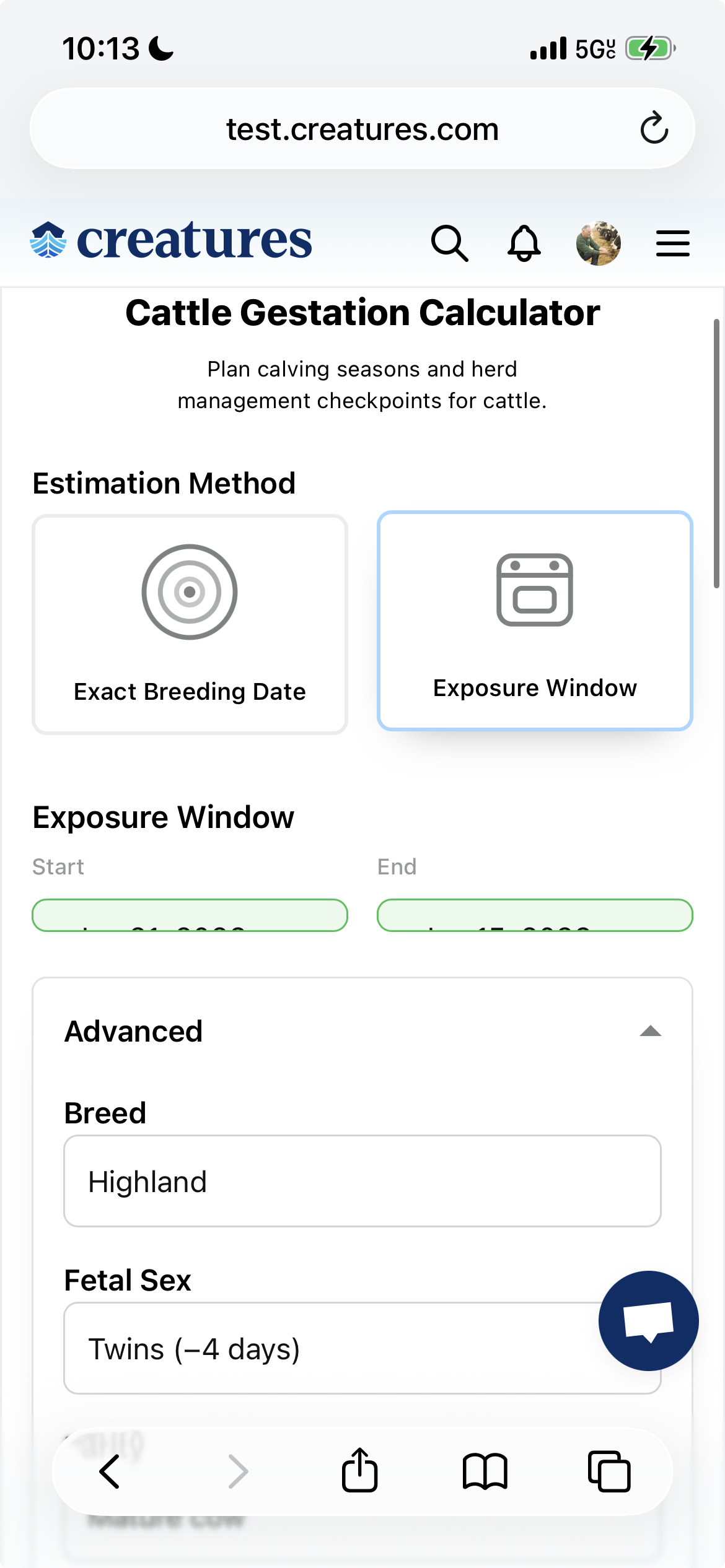Select Exact Breeding Date method
Viewport: 725px width, 1568px height.
pyautogui.click(x=190, y=624)
